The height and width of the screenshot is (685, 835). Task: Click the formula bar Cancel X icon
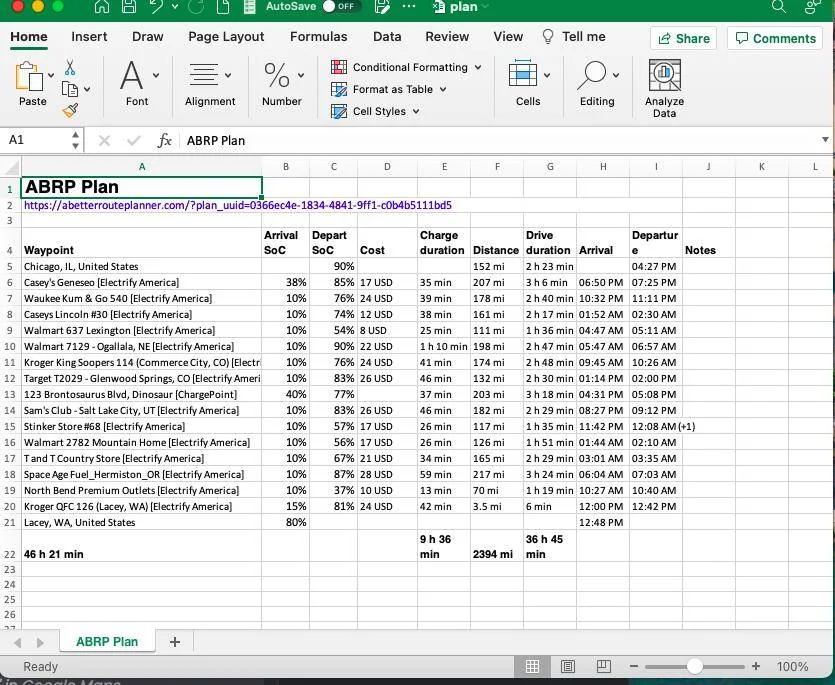tap(104, 141)
